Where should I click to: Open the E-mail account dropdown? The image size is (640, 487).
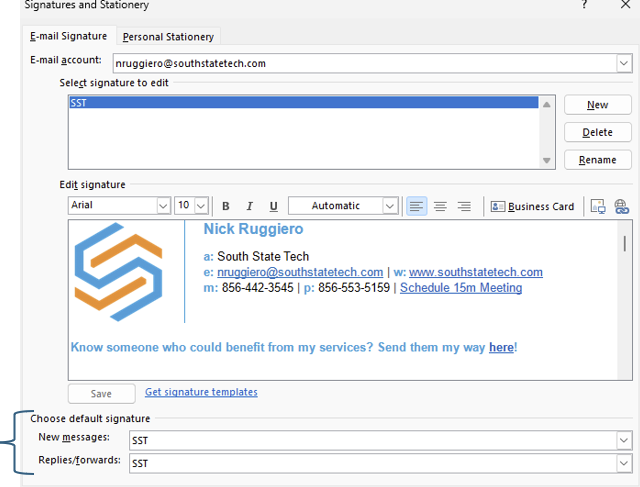pyautogui.click(x=624, y=63)
